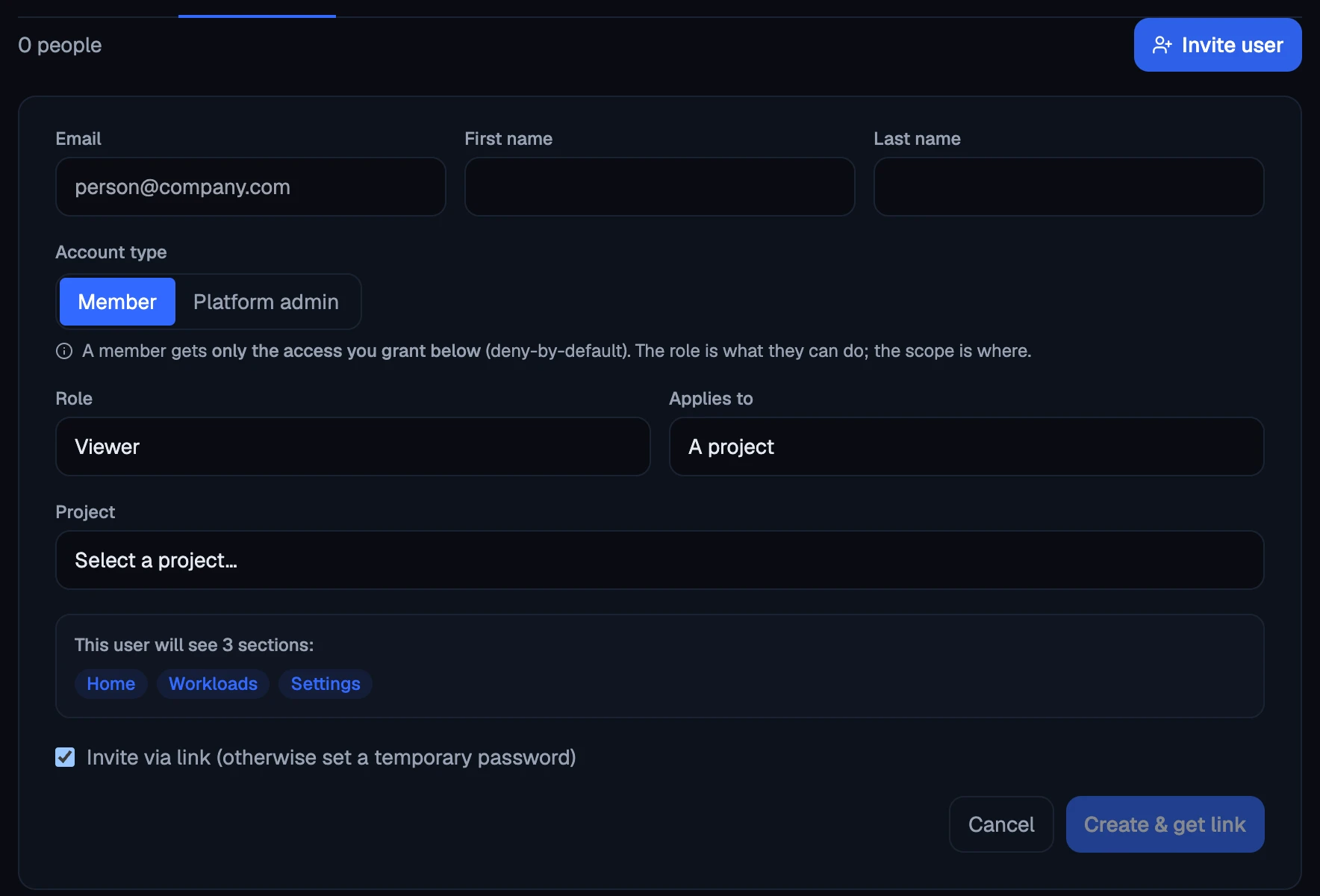Expand the Select a project dropdown
The height and width of the screenshot is (896, 1320).
click(660, 560)
